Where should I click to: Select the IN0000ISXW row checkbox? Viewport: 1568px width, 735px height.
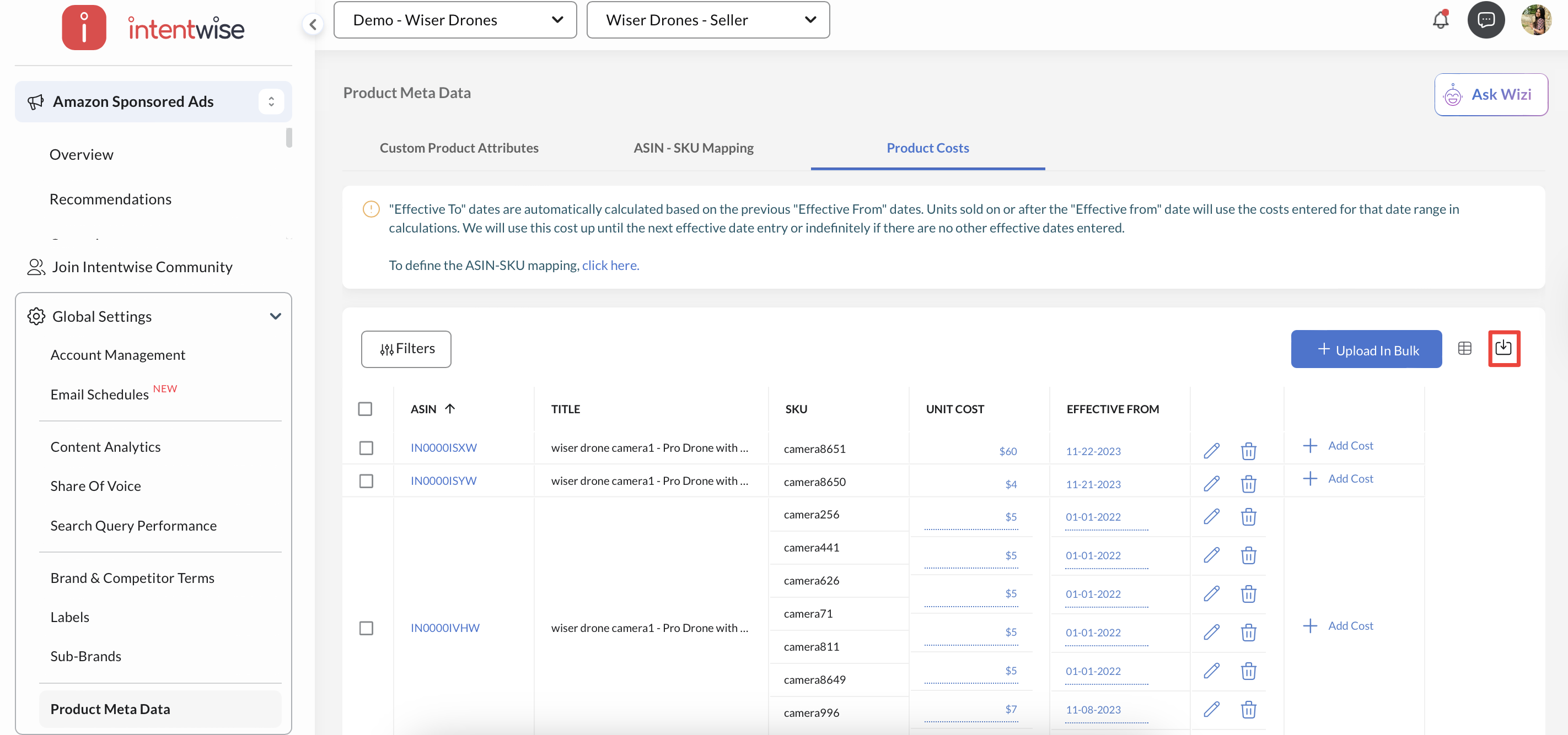click(x=366, y=448)
